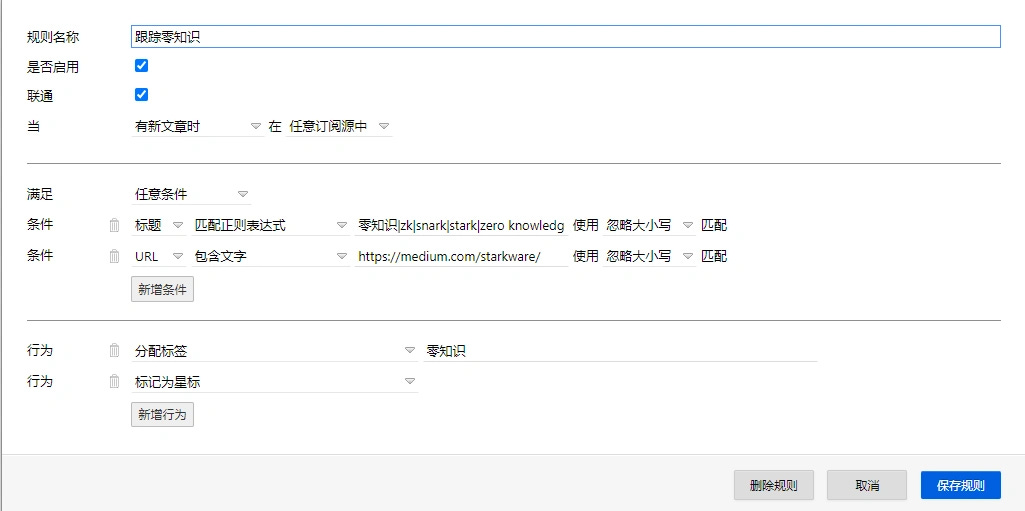Viewport: 1025px width, 511px height.
Task: Click the 删除规则 button
Action: coord(774,485)
